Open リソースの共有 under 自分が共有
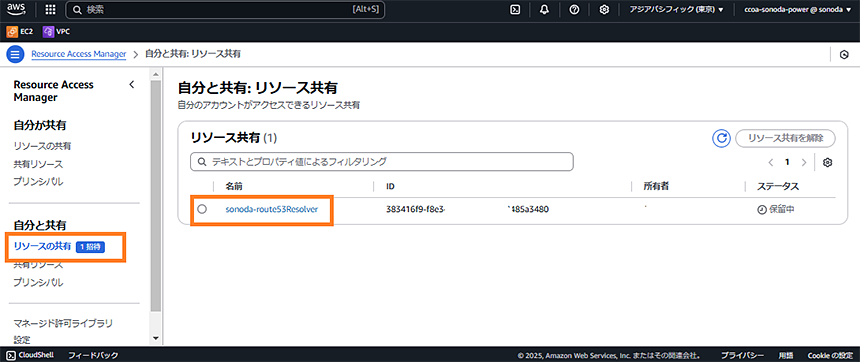860x362 pixels. (x=42, y=146)
